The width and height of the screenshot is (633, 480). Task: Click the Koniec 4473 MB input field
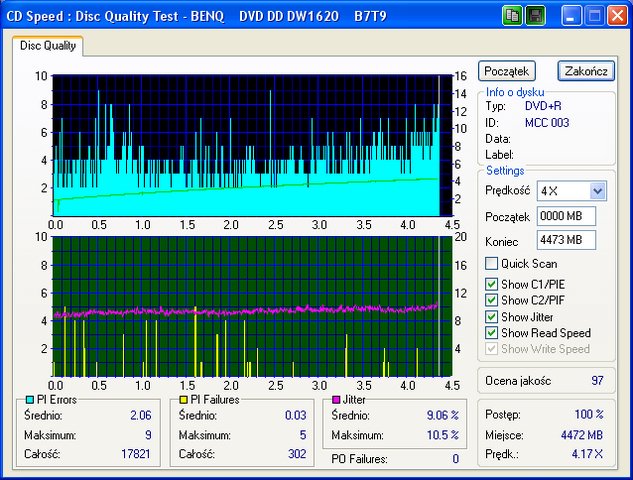click(x=566, y=240)
